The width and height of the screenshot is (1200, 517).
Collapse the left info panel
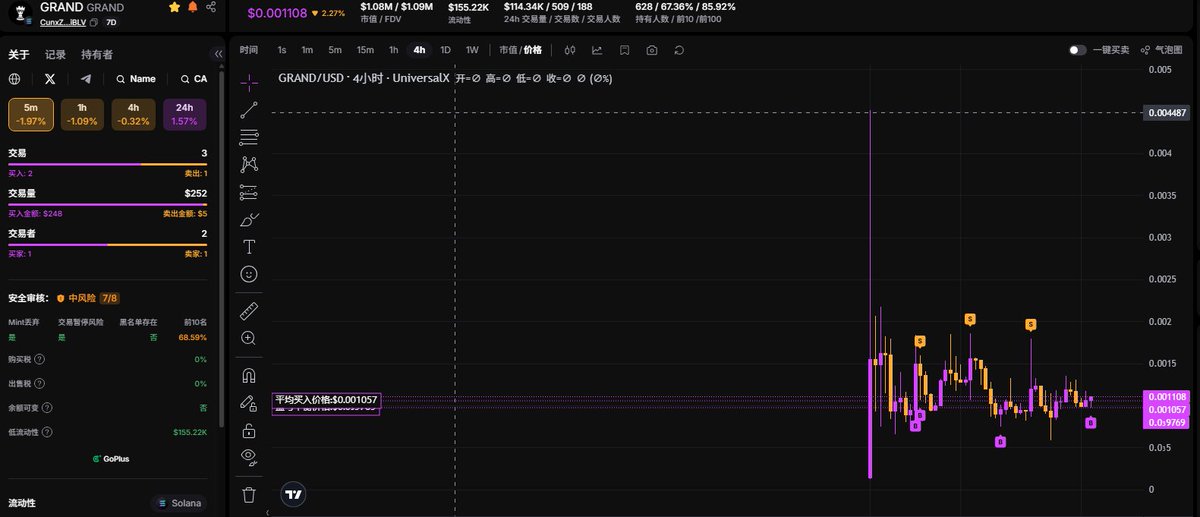(x=218, y=54)
